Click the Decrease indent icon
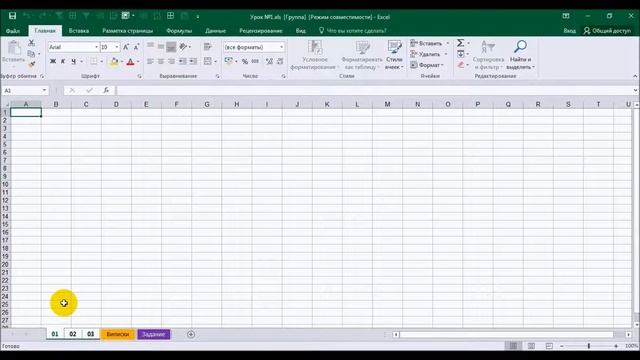This screenshot has width=640, height=360. [182, 62]
